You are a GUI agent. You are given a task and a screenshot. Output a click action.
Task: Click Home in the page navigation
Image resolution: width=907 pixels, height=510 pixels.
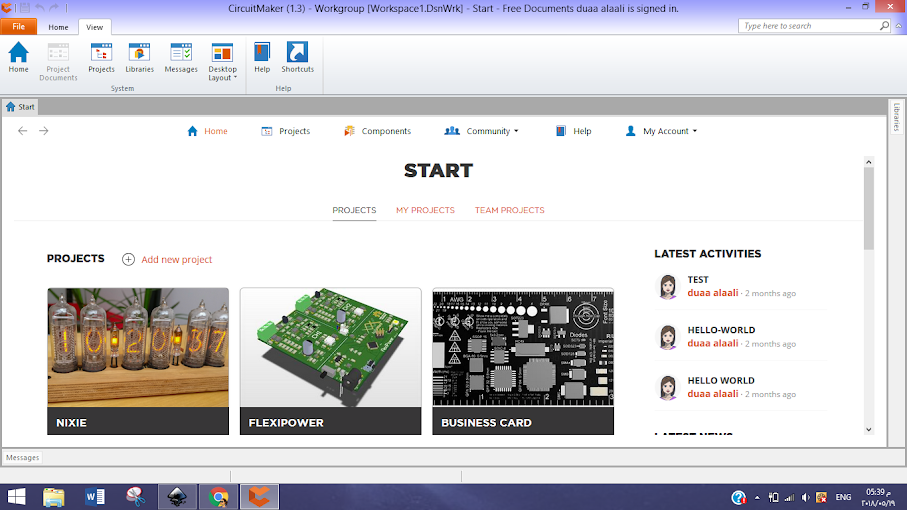(x=207, y=131)
